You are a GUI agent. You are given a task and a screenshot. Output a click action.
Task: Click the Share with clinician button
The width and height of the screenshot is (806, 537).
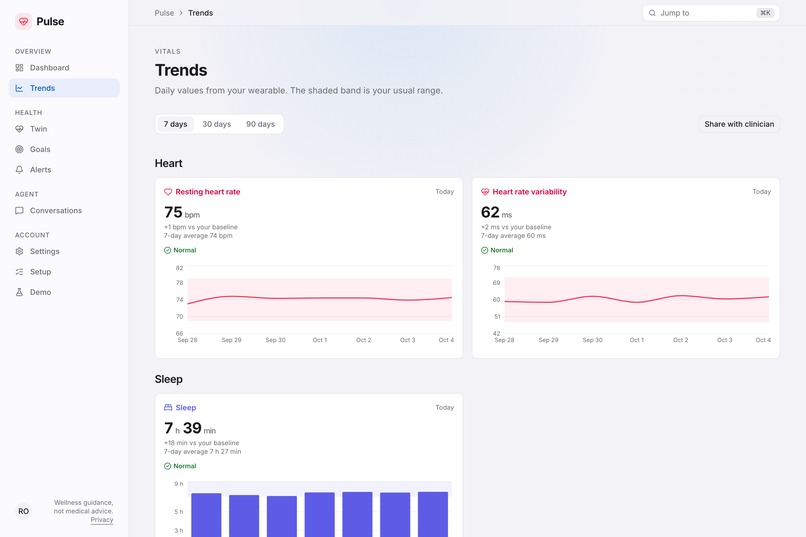tap(739, 124)
